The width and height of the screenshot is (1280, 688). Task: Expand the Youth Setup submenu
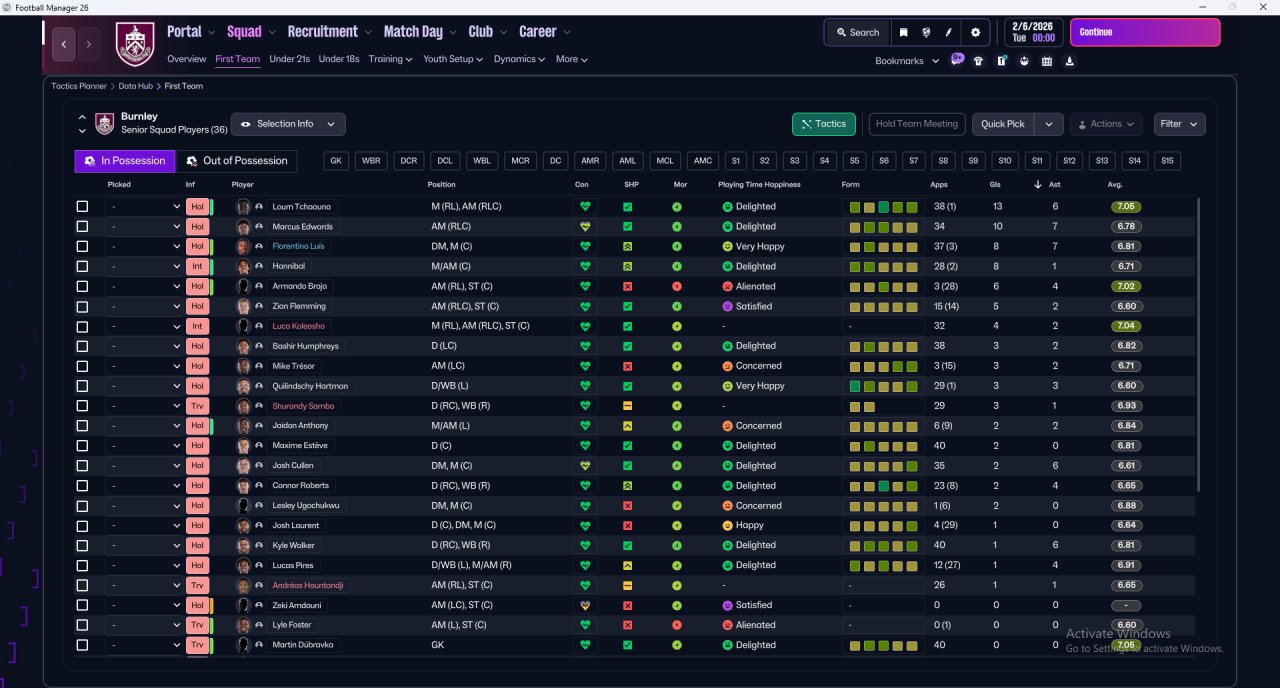coord(452,59)
